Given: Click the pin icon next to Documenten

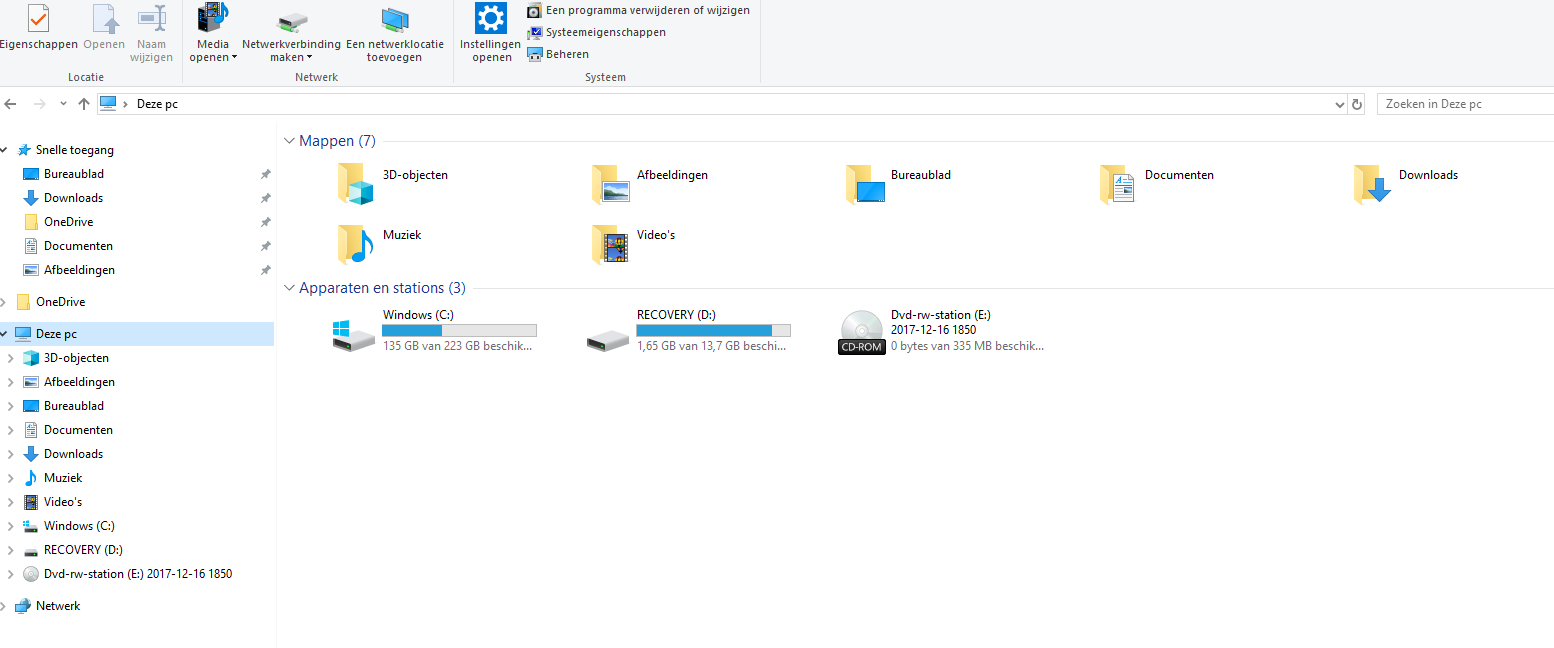Looking at the screenshot, I should click(265, 246).
